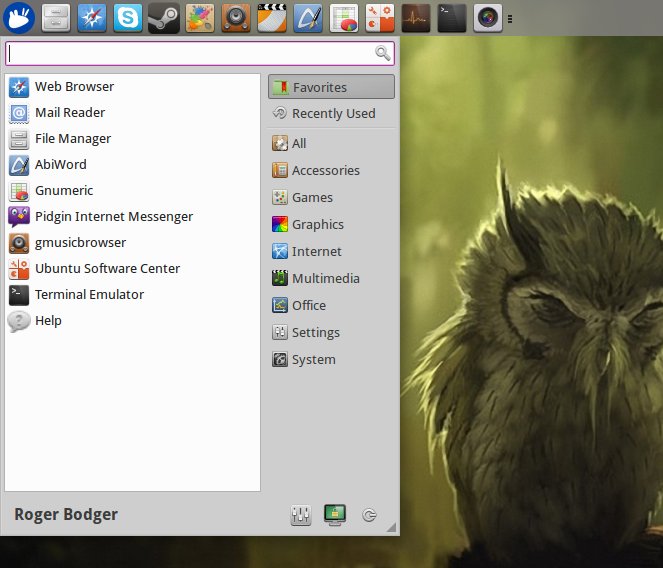Click the Skype icon in the top panel
The height and width of the screenshot is (568, 663).
127,17
